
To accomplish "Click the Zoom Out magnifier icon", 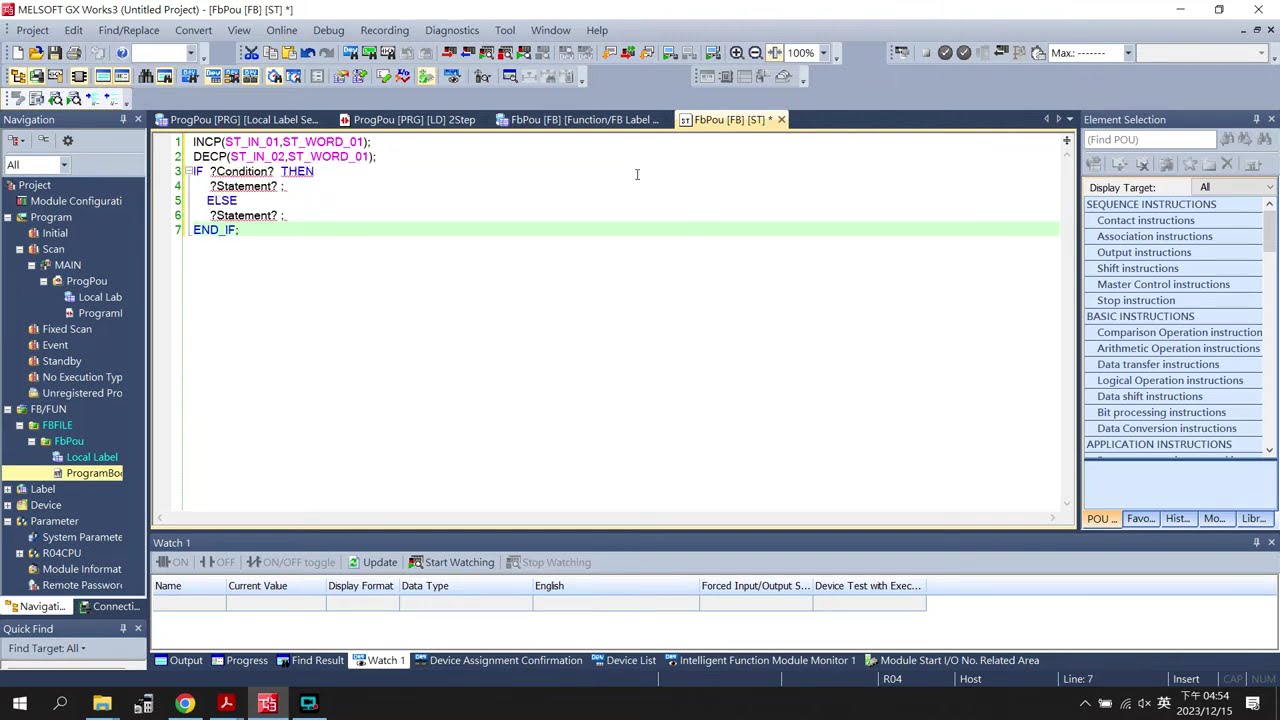I will tap(755, 53).
